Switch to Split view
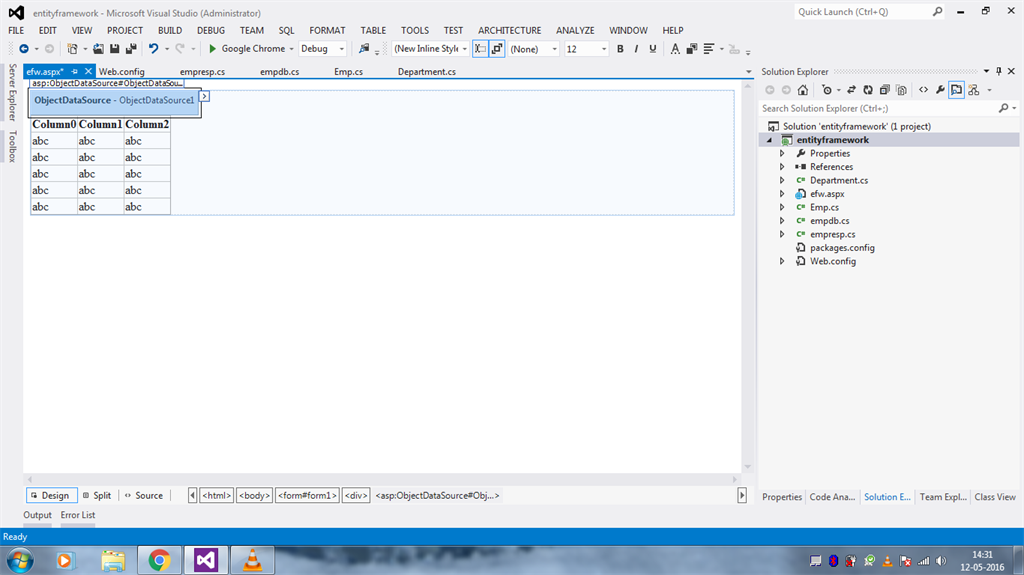Screen dimensions: 1024x575 pyautogui.click(x=97, y=495)
